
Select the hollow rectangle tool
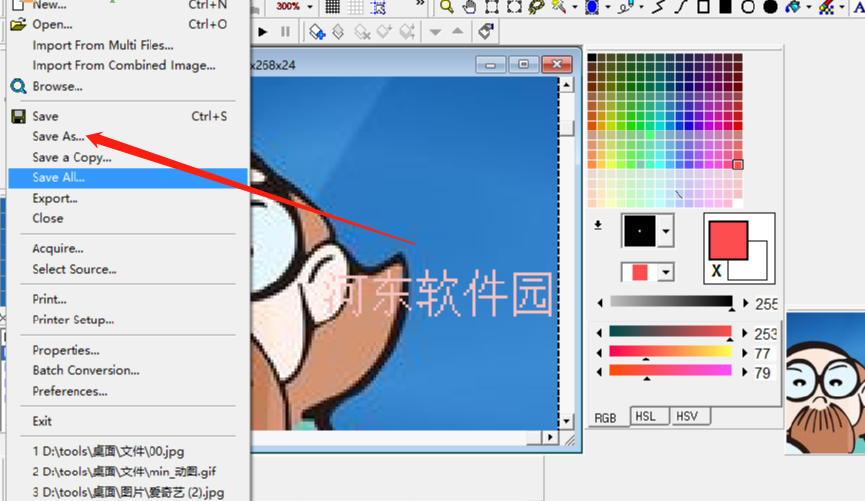click(703, 7)
